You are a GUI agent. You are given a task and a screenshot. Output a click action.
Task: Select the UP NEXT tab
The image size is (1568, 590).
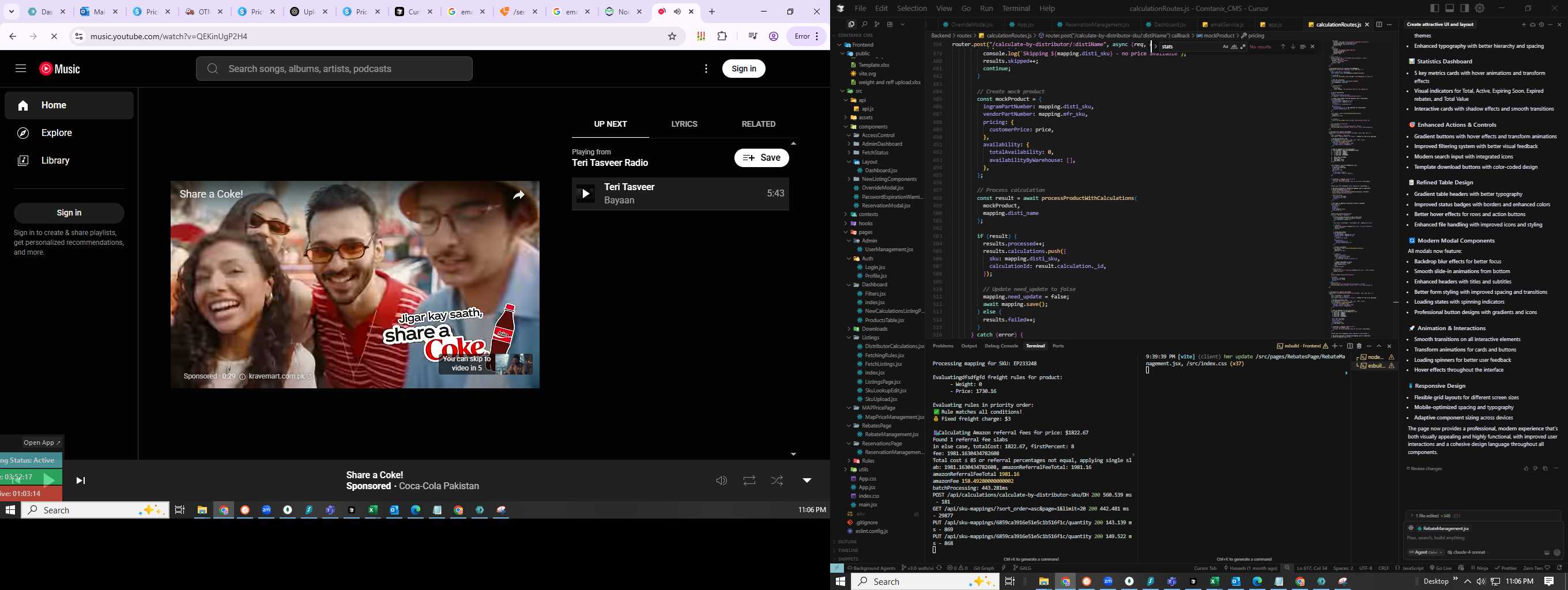tap(610, 124)
